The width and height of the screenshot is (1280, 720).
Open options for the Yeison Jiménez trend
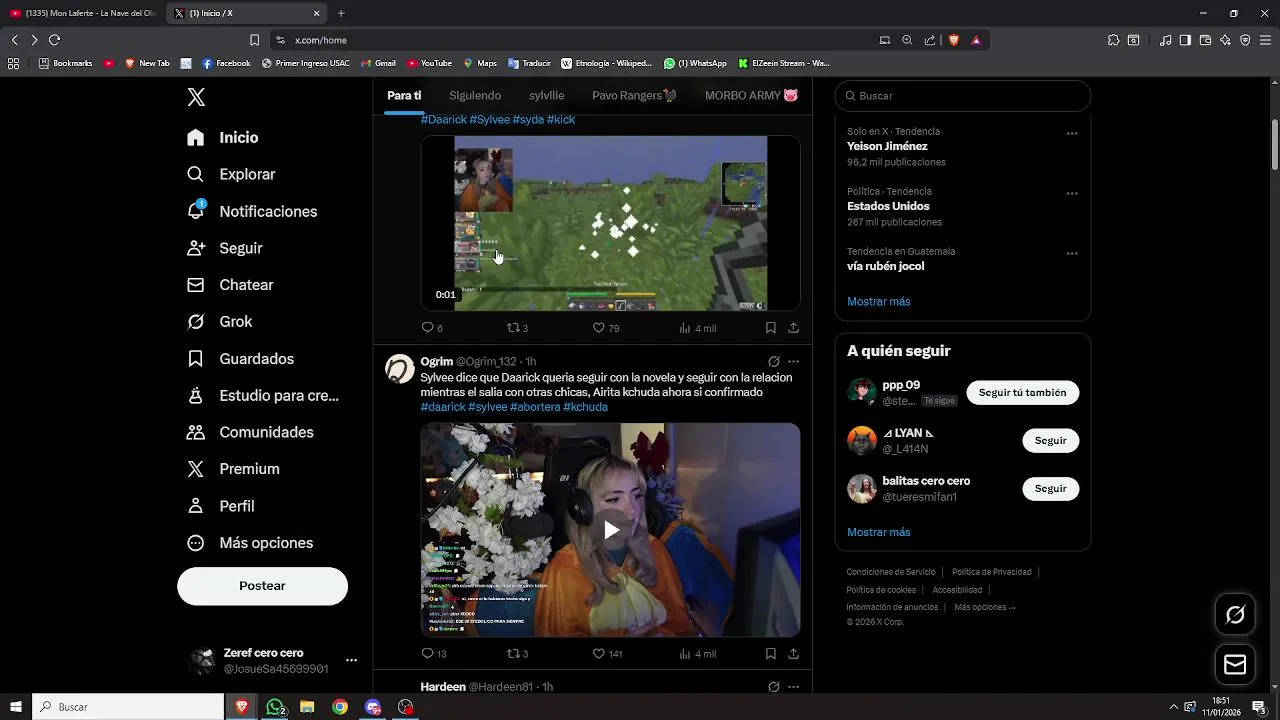(1072, 133)
